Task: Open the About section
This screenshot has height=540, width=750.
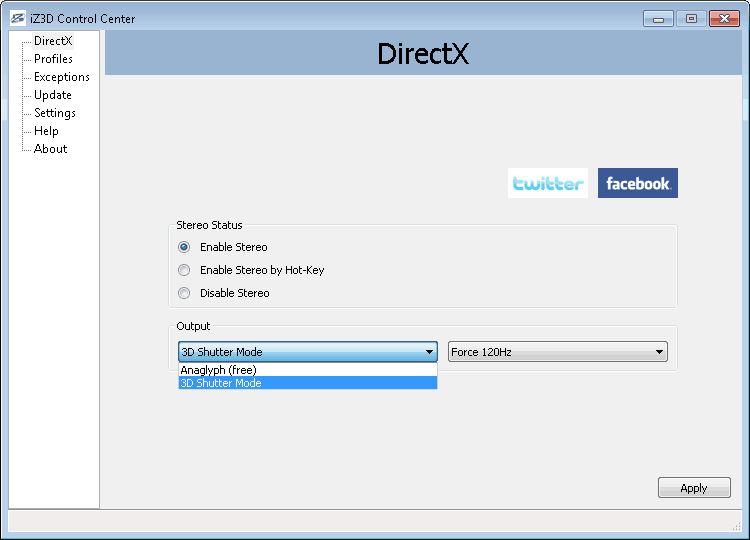Action: pos(50,149)
